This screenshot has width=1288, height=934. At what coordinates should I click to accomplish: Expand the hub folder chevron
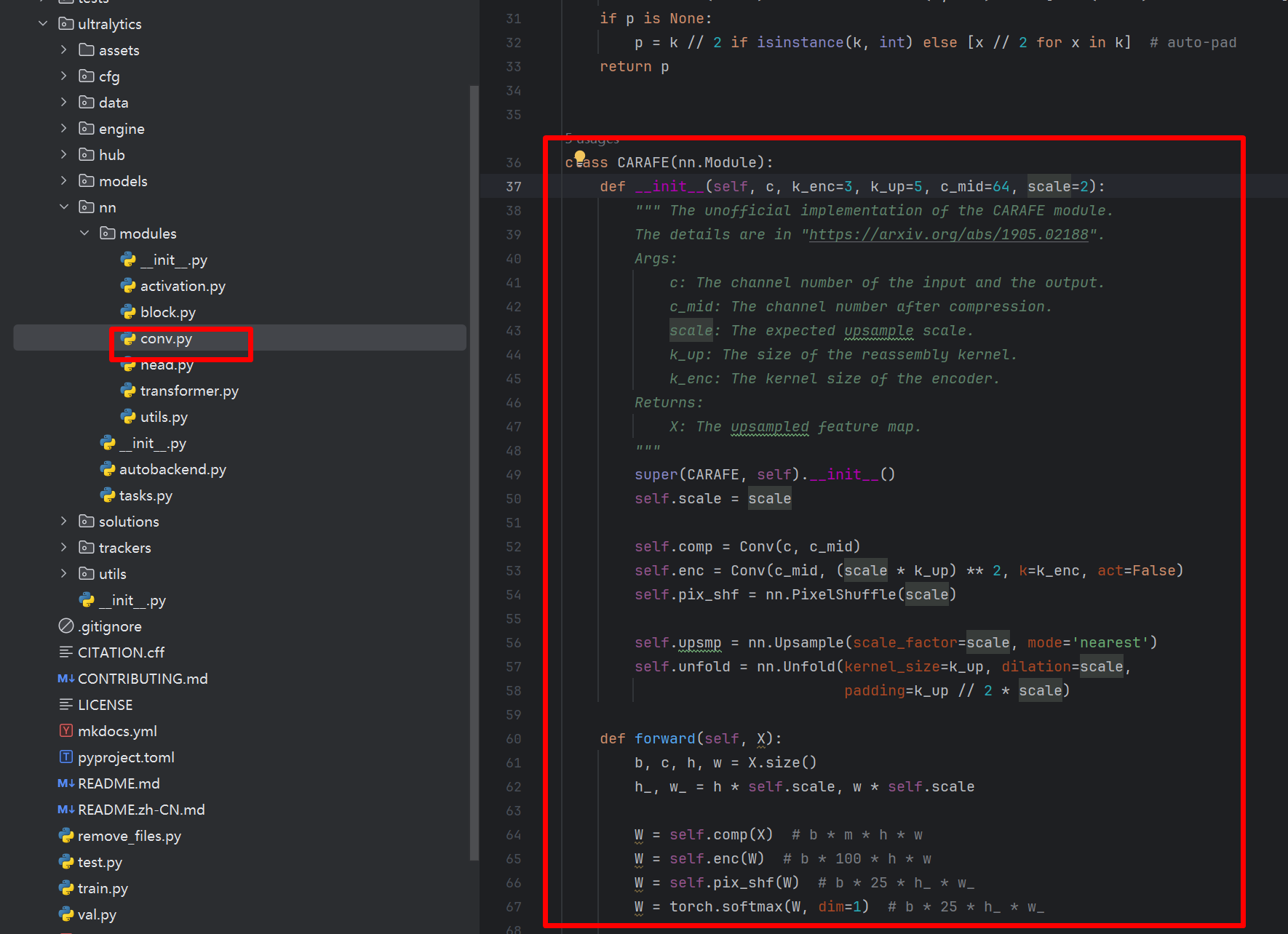[x=64, y=155]
